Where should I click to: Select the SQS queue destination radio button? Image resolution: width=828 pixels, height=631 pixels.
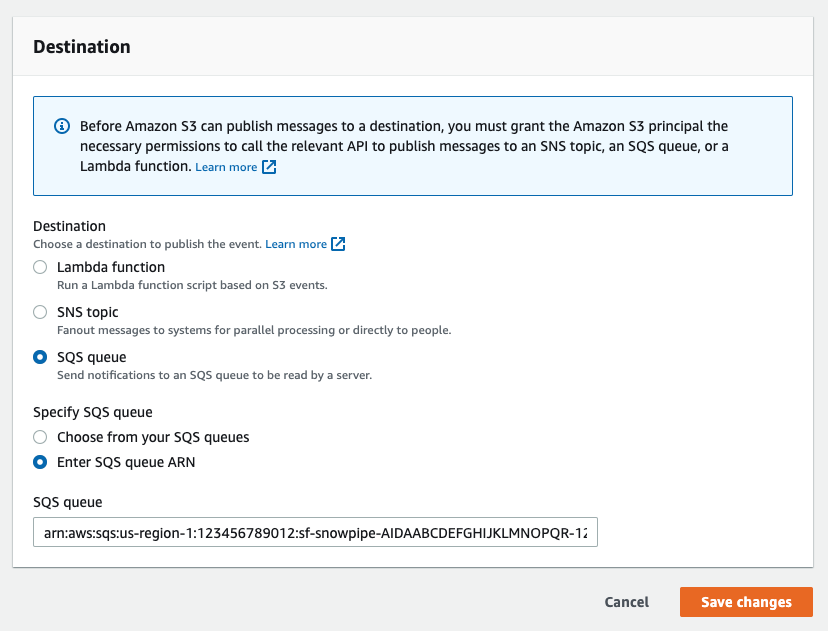pyautogui.click(x=40, y=357)
